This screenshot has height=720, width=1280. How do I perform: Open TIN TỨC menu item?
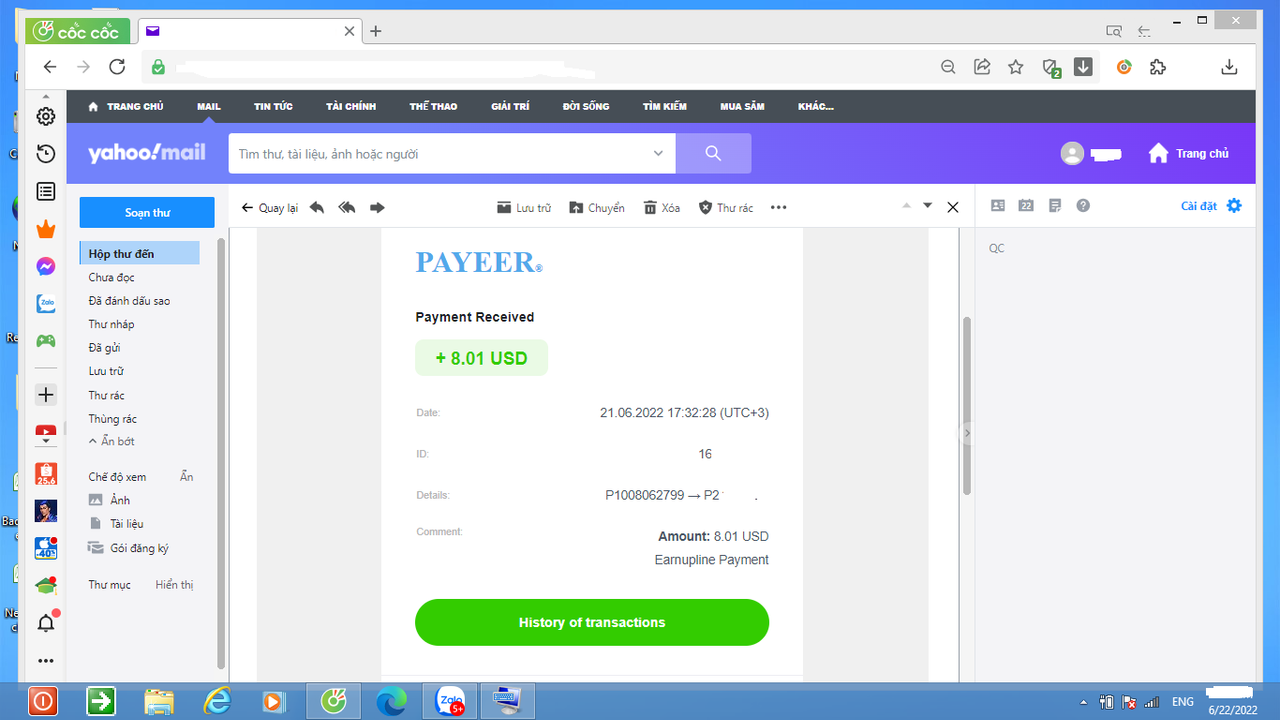(272, 106)
